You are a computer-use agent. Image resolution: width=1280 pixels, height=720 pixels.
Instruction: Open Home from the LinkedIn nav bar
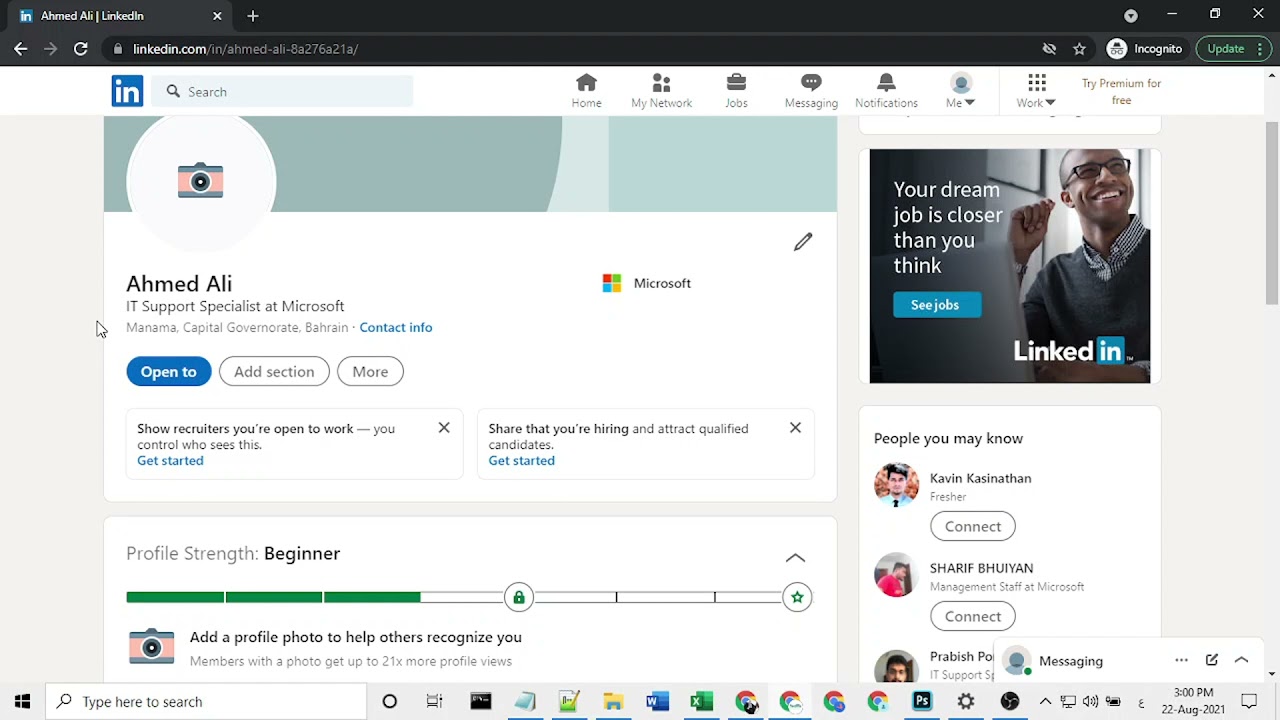[x=586, y=91]
